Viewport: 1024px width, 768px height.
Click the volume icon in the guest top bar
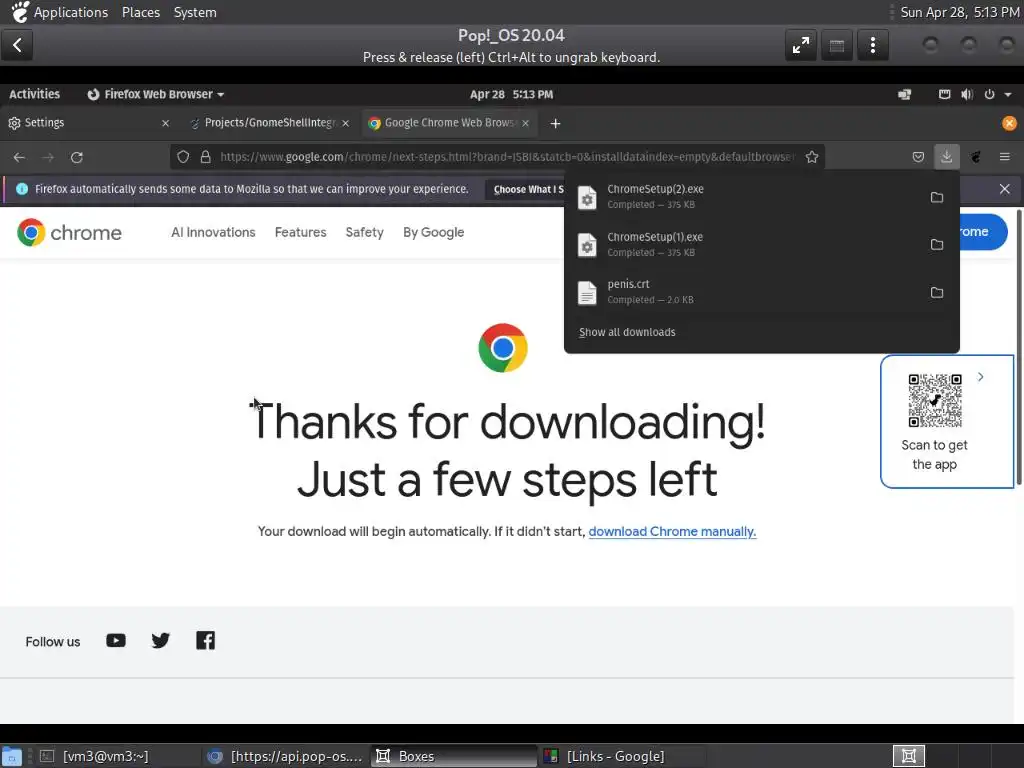click(x=967, y=94)
